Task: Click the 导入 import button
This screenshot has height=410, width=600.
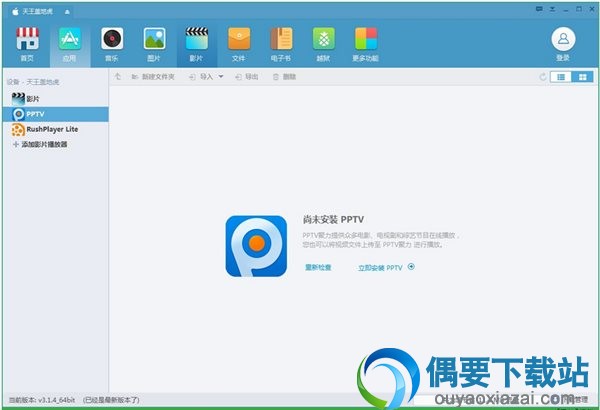Action: pos(201,77)
